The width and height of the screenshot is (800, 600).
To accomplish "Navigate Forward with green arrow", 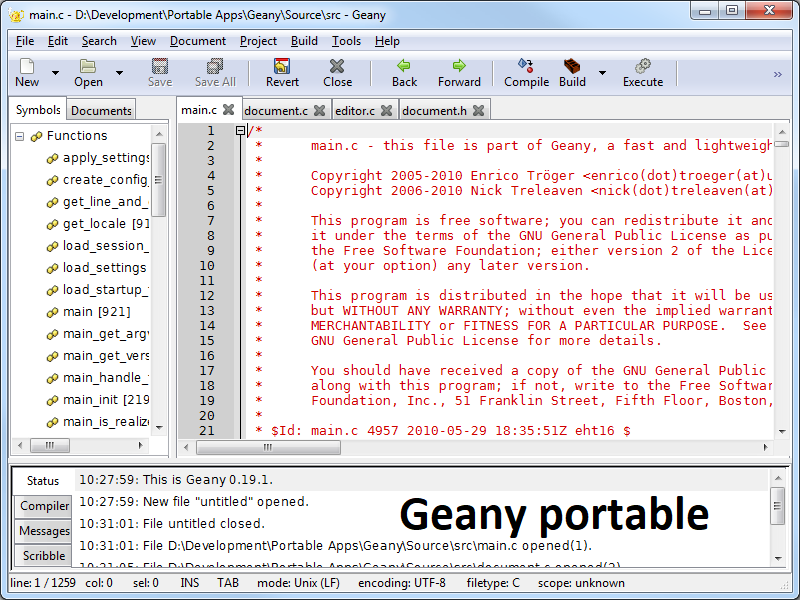I will pos(459,65).
